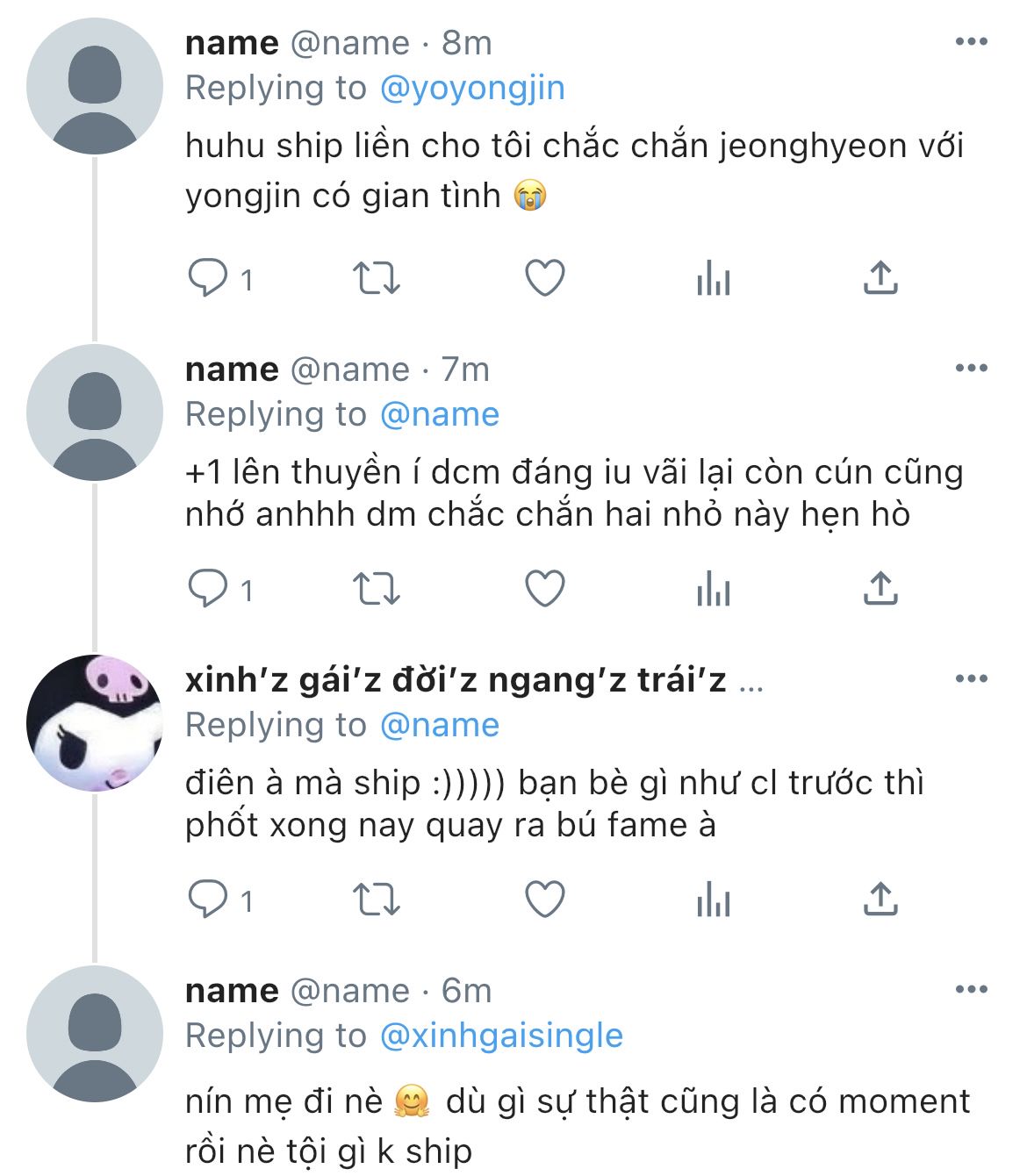Open the @yoyongjin profile link
1027x1176 pixels.
(472, 88)
